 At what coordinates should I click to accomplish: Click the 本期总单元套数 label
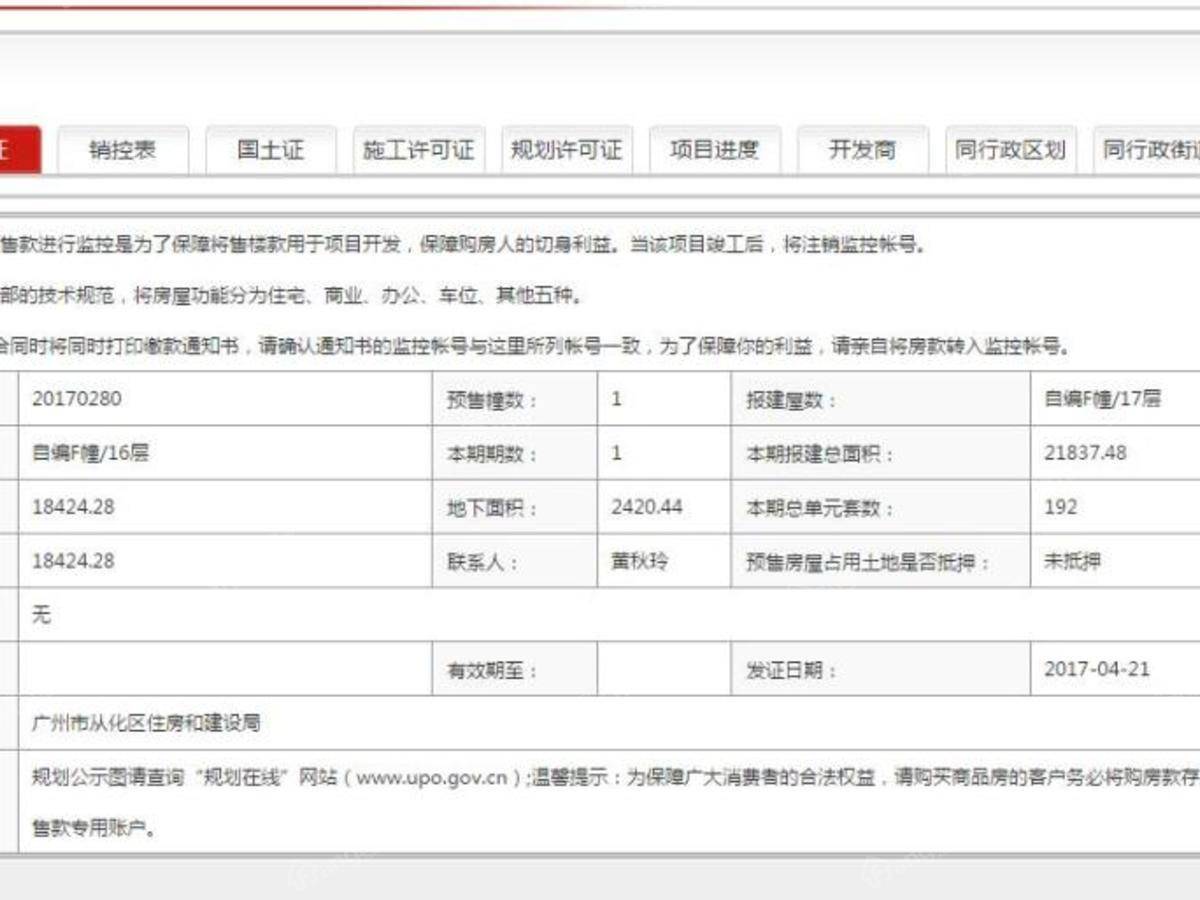pos(820,508)
